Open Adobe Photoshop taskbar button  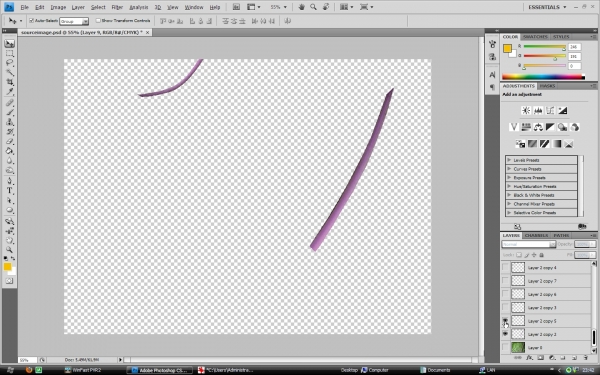point(160,370)
